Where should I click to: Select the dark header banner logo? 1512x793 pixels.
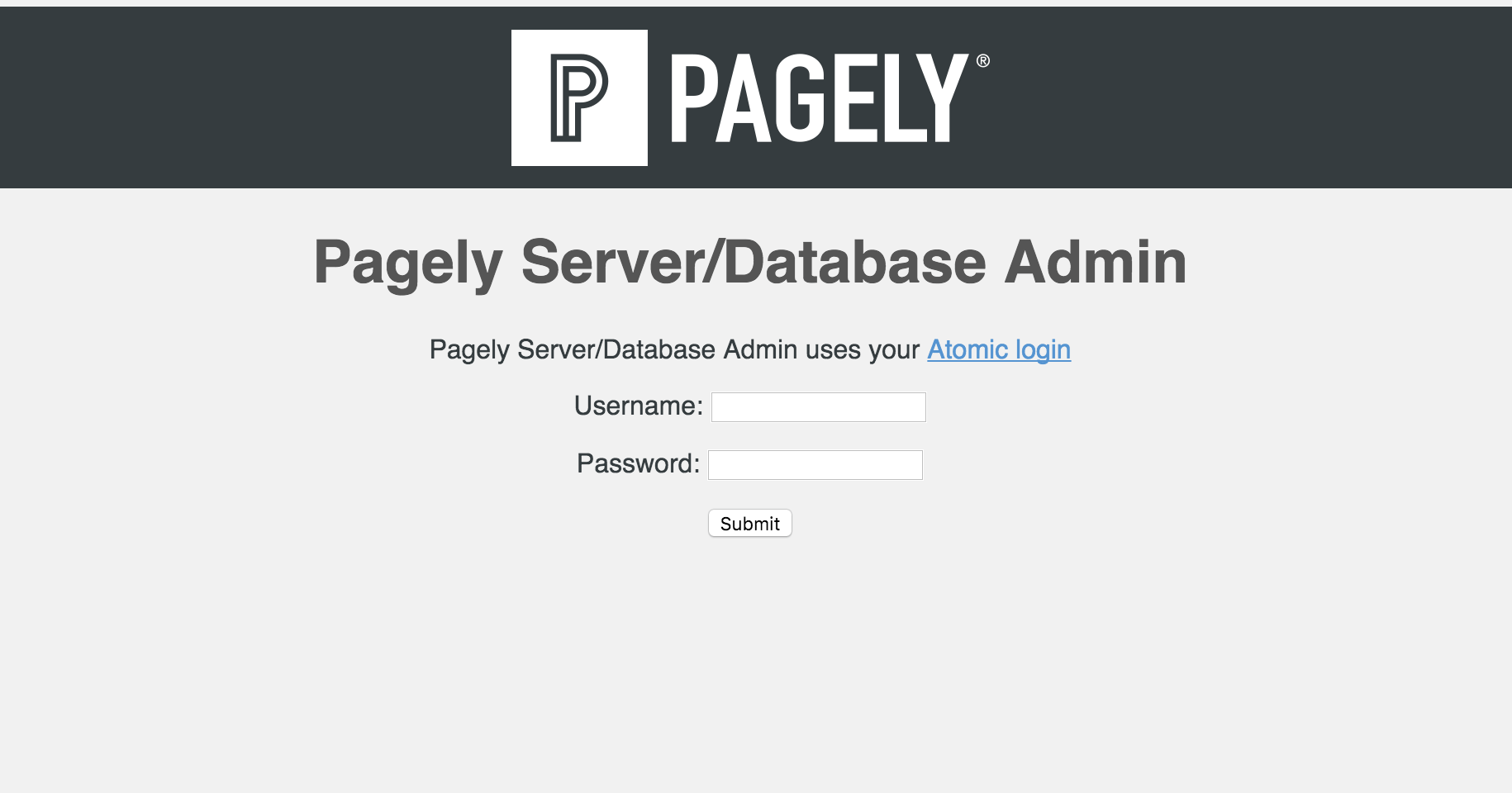click(744, 97)
